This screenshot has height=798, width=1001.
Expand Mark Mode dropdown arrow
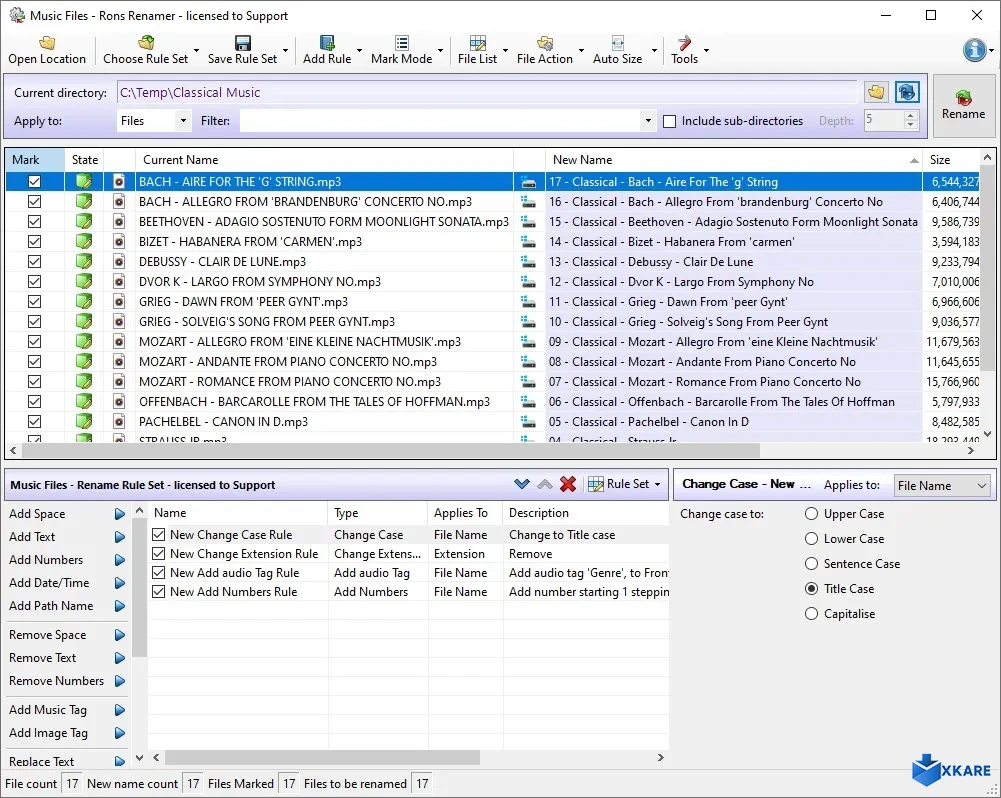tap(440, 50)
